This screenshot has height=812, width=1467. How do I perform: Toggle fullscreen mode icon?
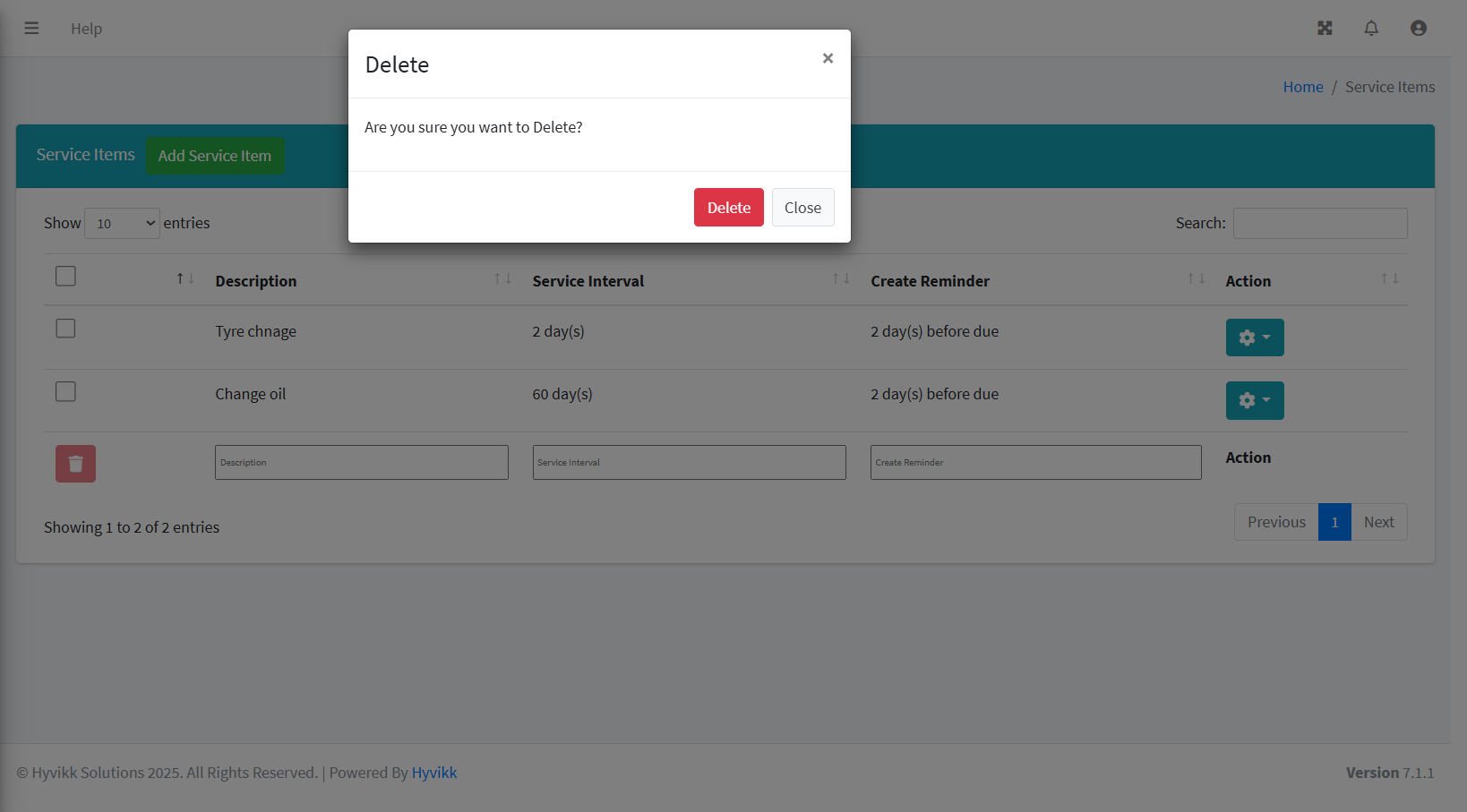[1325, 28]
